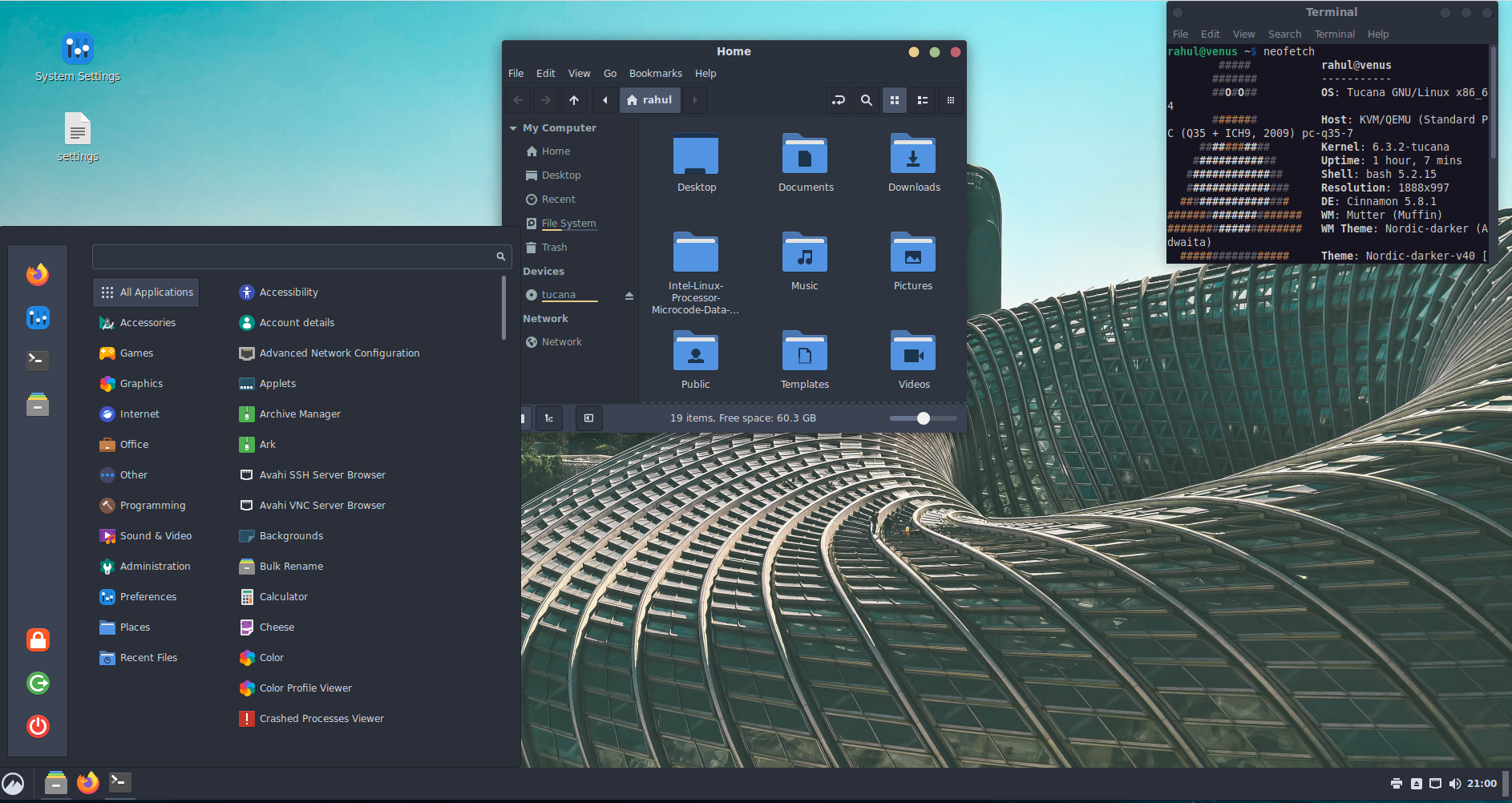Viewport: 1512px width, 803px height.
Task: Open the Search menu in the Terminal window
Action: click(x=1284, y=34)
